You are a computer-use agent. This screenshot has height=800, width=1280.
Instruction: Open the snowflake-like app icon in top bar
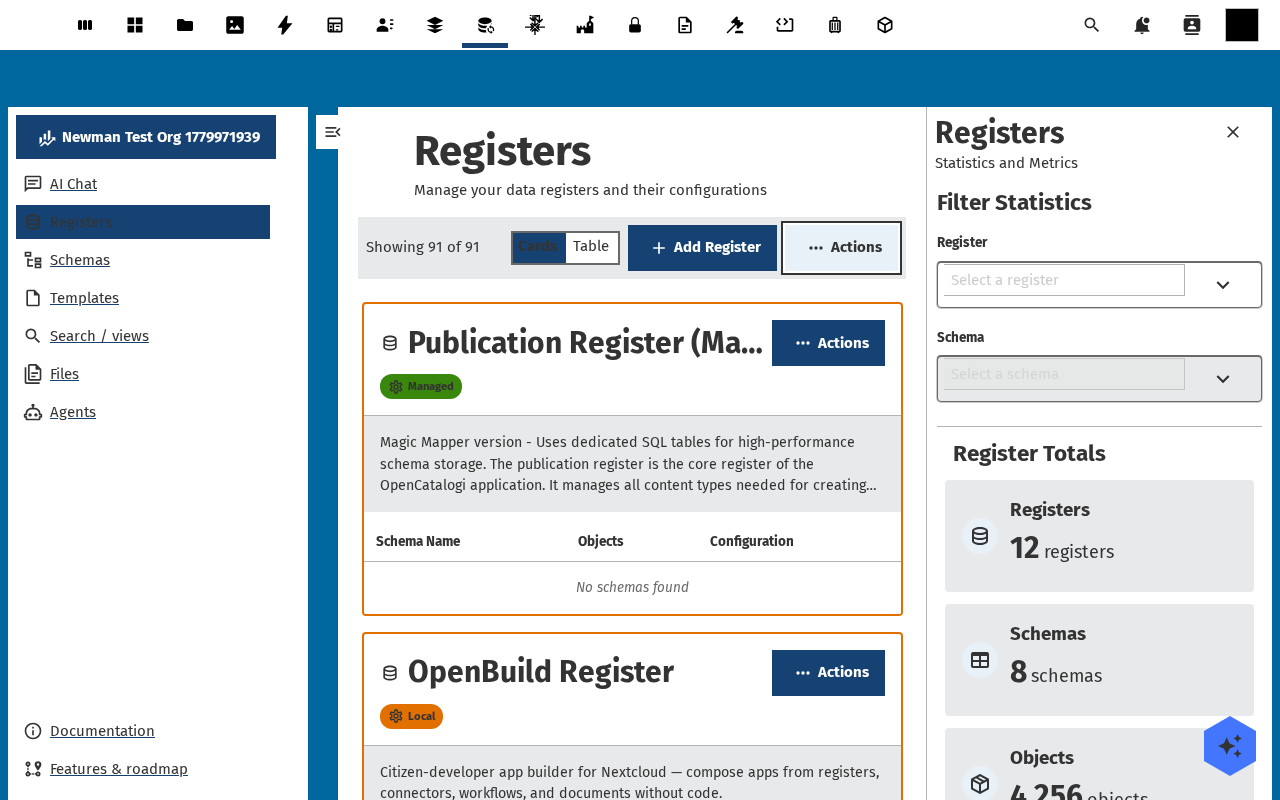point(535,25)
